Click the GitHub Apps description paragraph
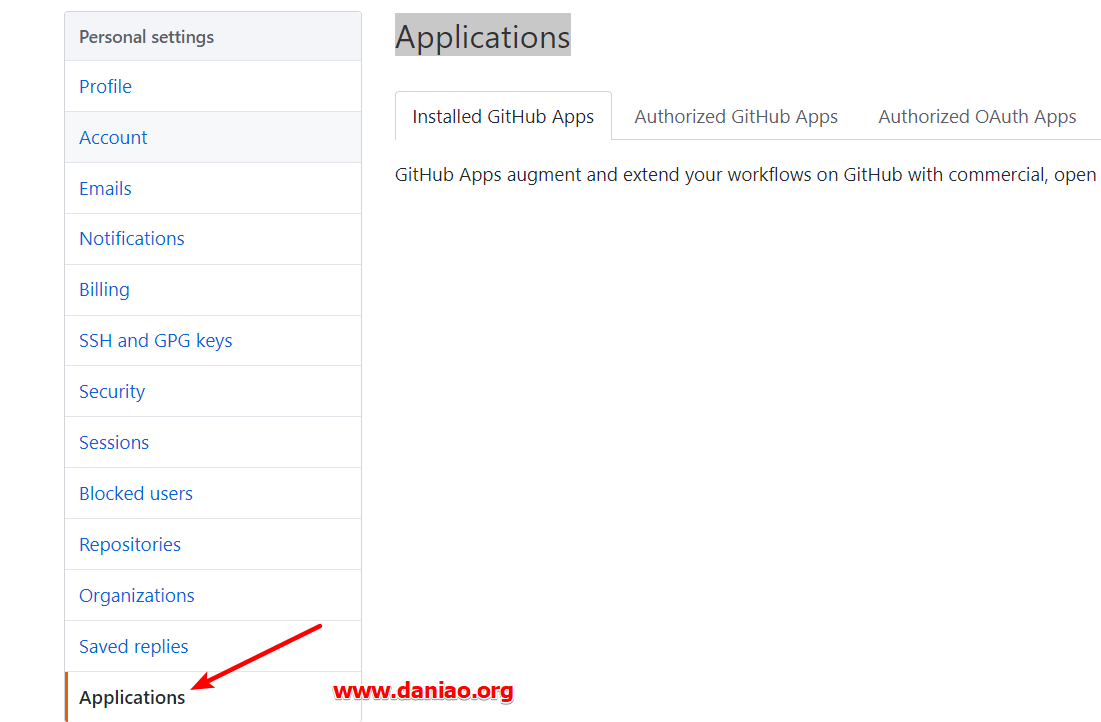Viewport: 1101px width, 722px height. click(x=747, y=175)
